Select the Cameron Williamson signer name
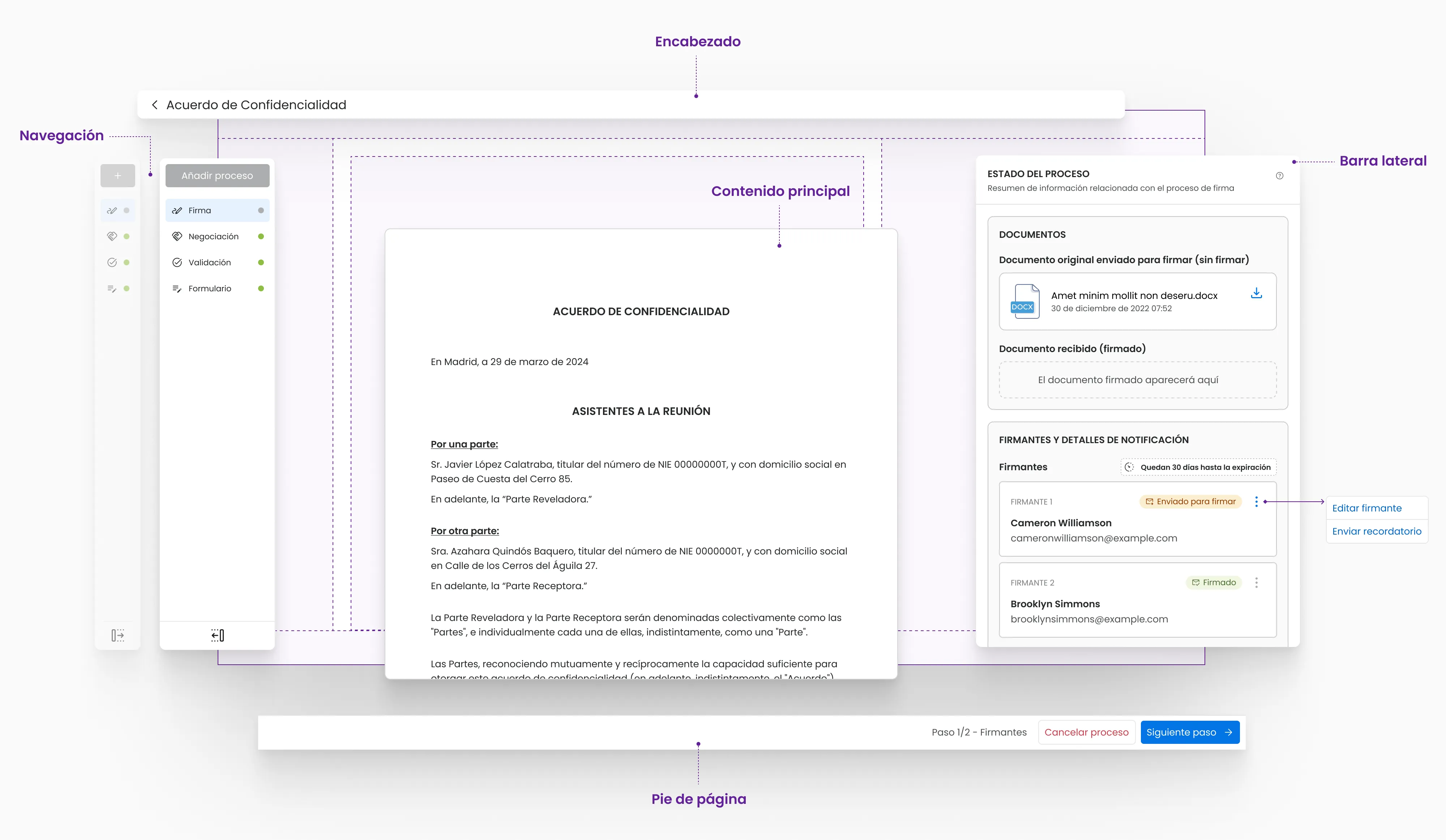Image resolution: width=1446 pixels, height=840 pixels. 1061,523
